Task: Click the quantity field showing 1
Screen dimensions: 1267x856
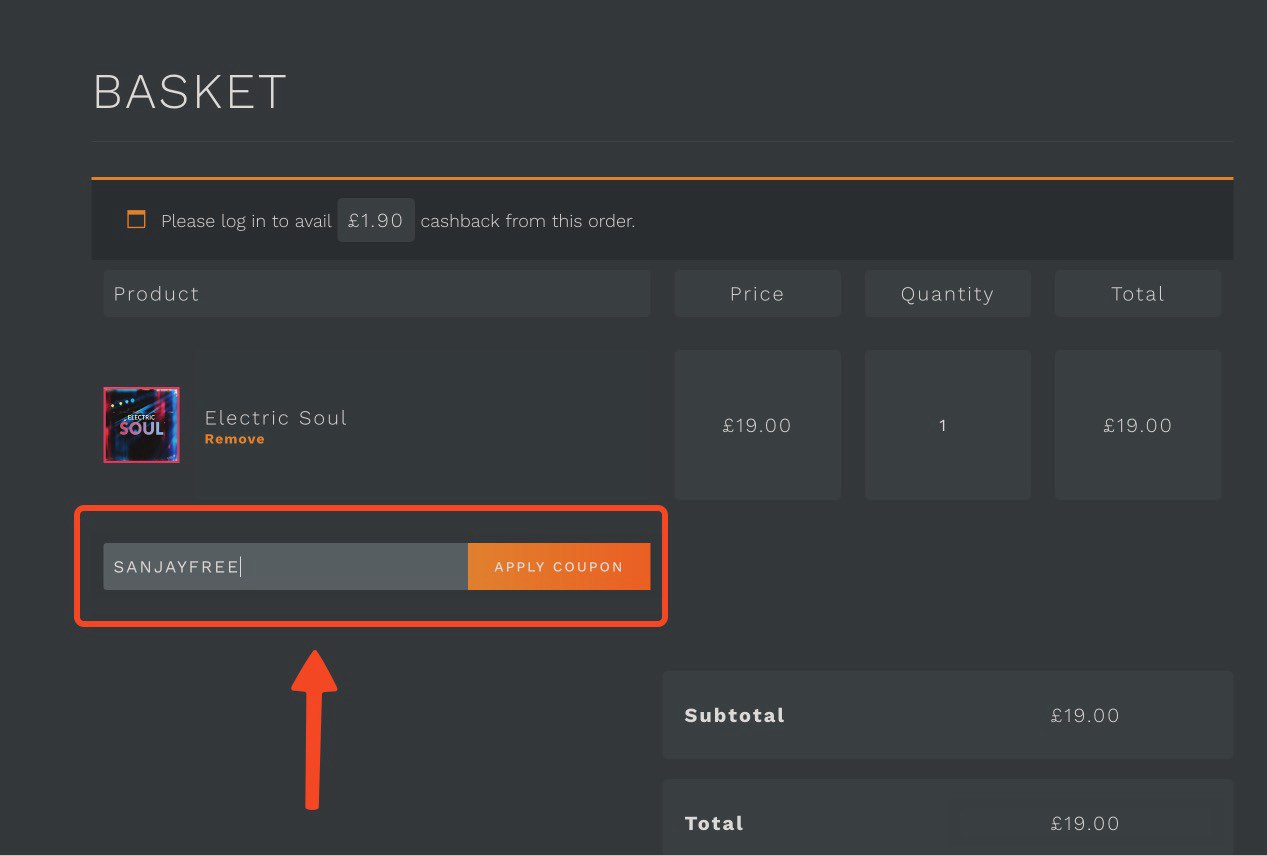Action: (x=942, y=426)
